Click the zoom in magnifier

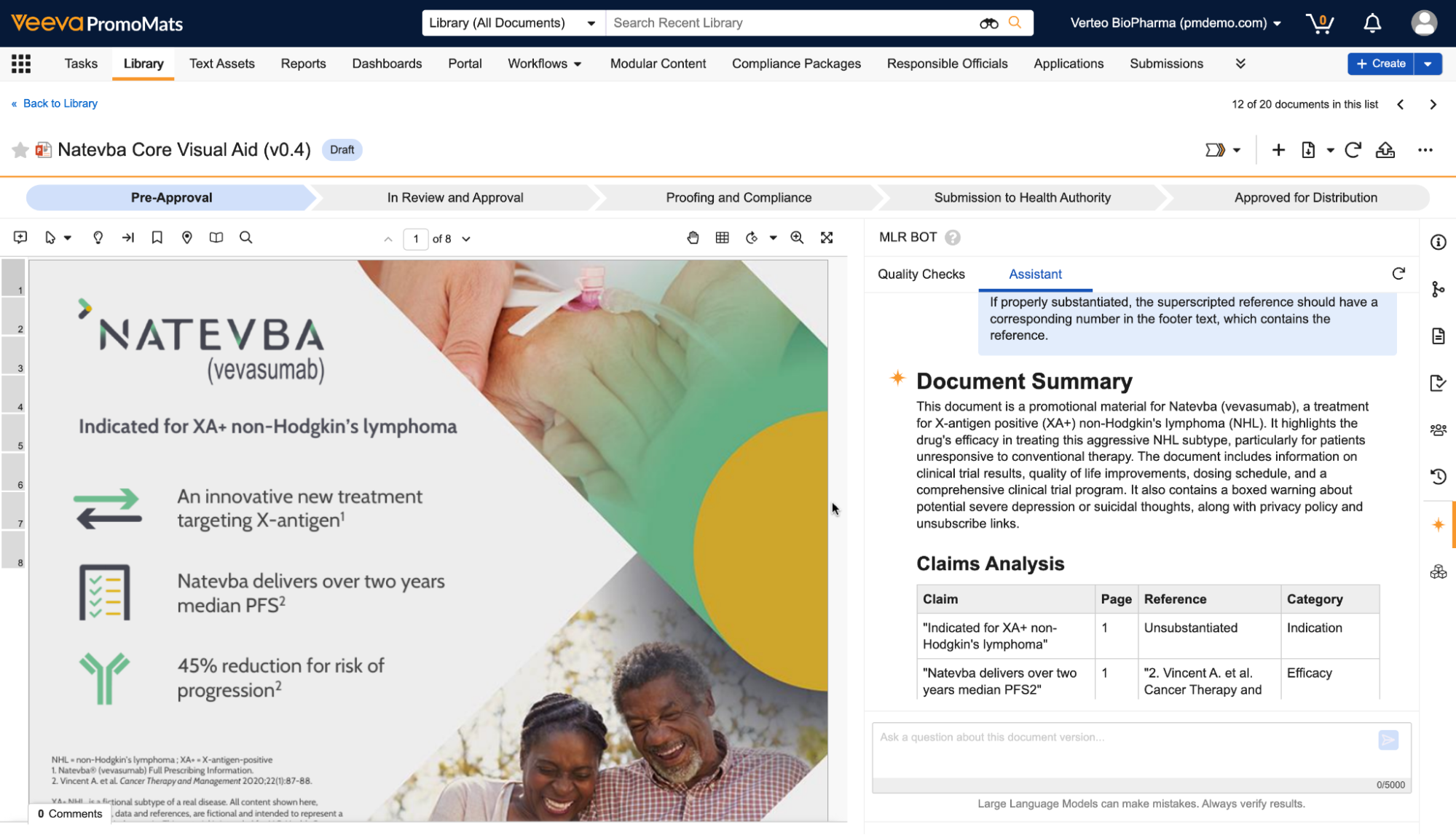[x=797, y=237]
